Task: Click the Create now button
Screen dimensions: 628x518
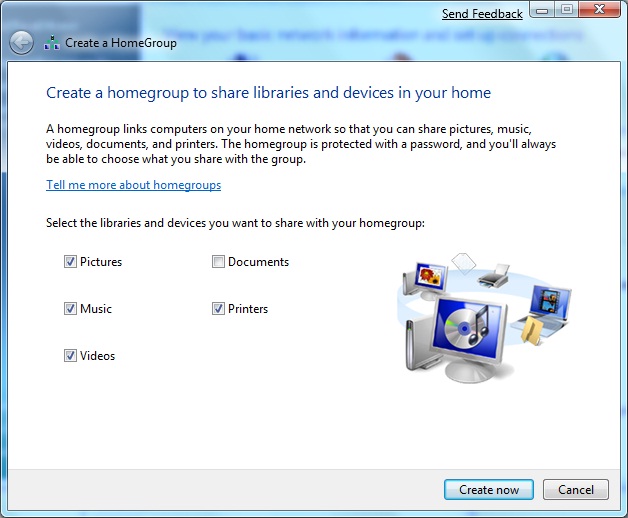Action: pyautogui.click(x=489, y=490)
